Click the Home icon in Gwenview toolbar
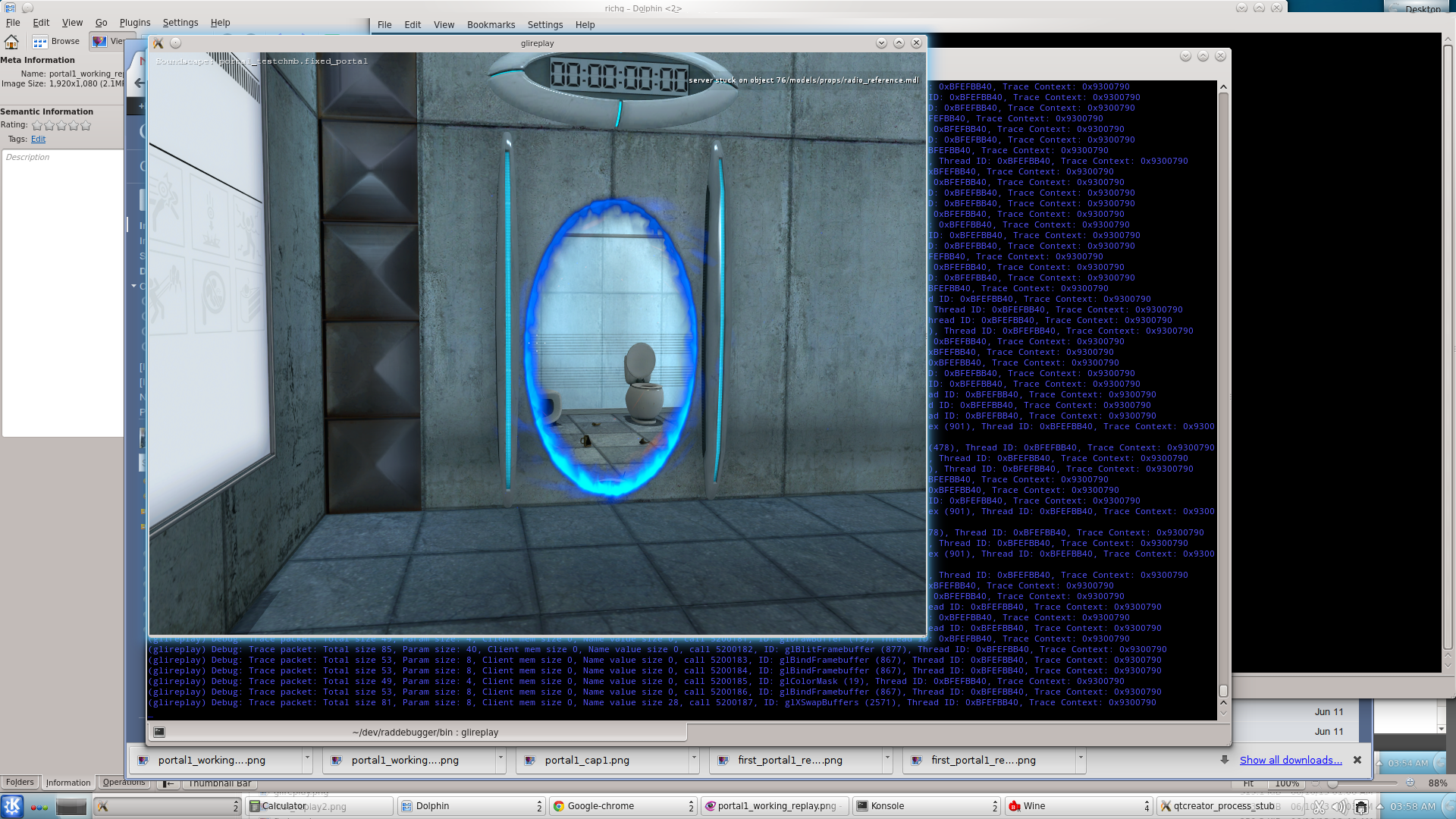The width and height of the screenshot is (1456, 819). click(11, 42)
